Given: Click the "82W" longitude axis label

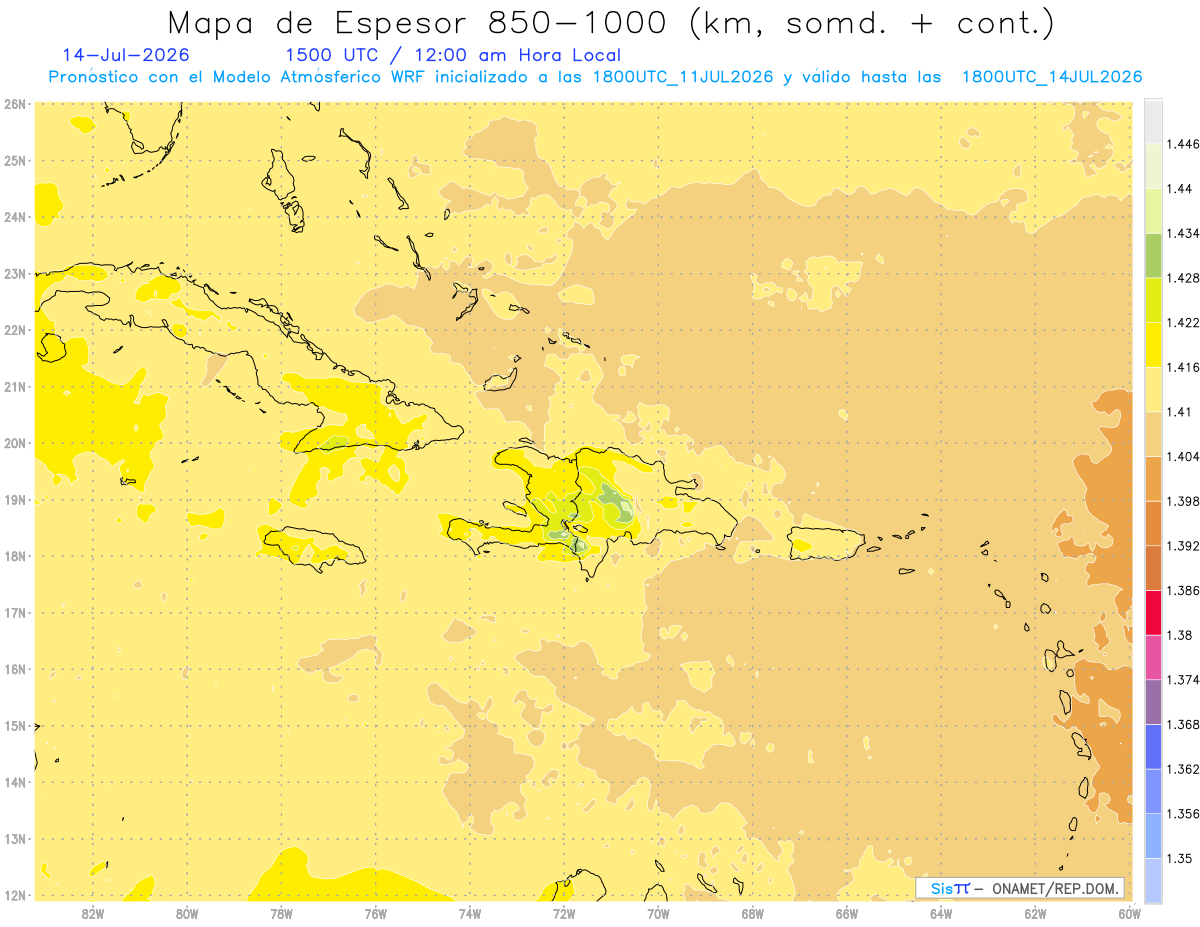Looking at the screenshot, I should [93, 914].
